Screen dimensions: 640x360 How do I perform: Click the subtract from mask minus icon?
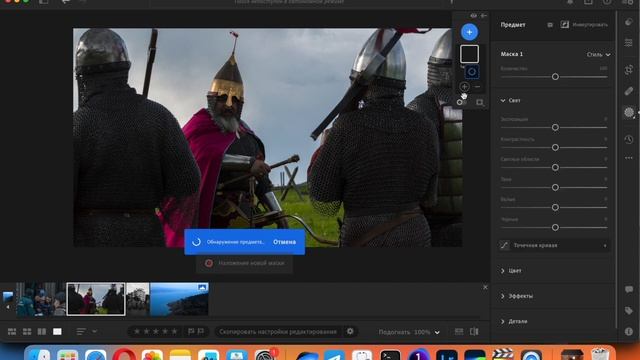[477, 87]
